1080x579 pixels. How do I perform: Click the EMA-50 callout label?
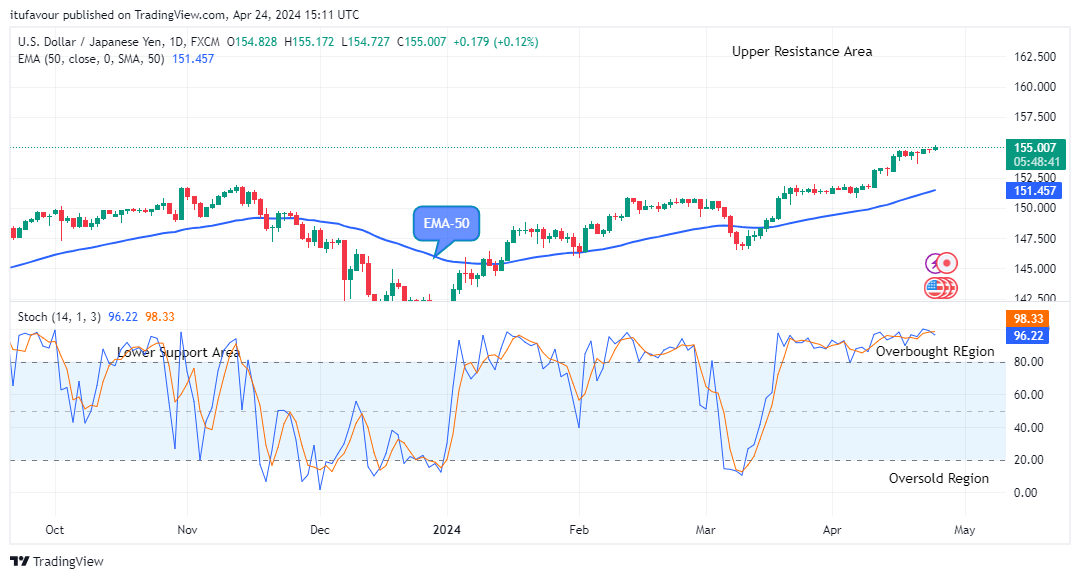pos(446,224)
